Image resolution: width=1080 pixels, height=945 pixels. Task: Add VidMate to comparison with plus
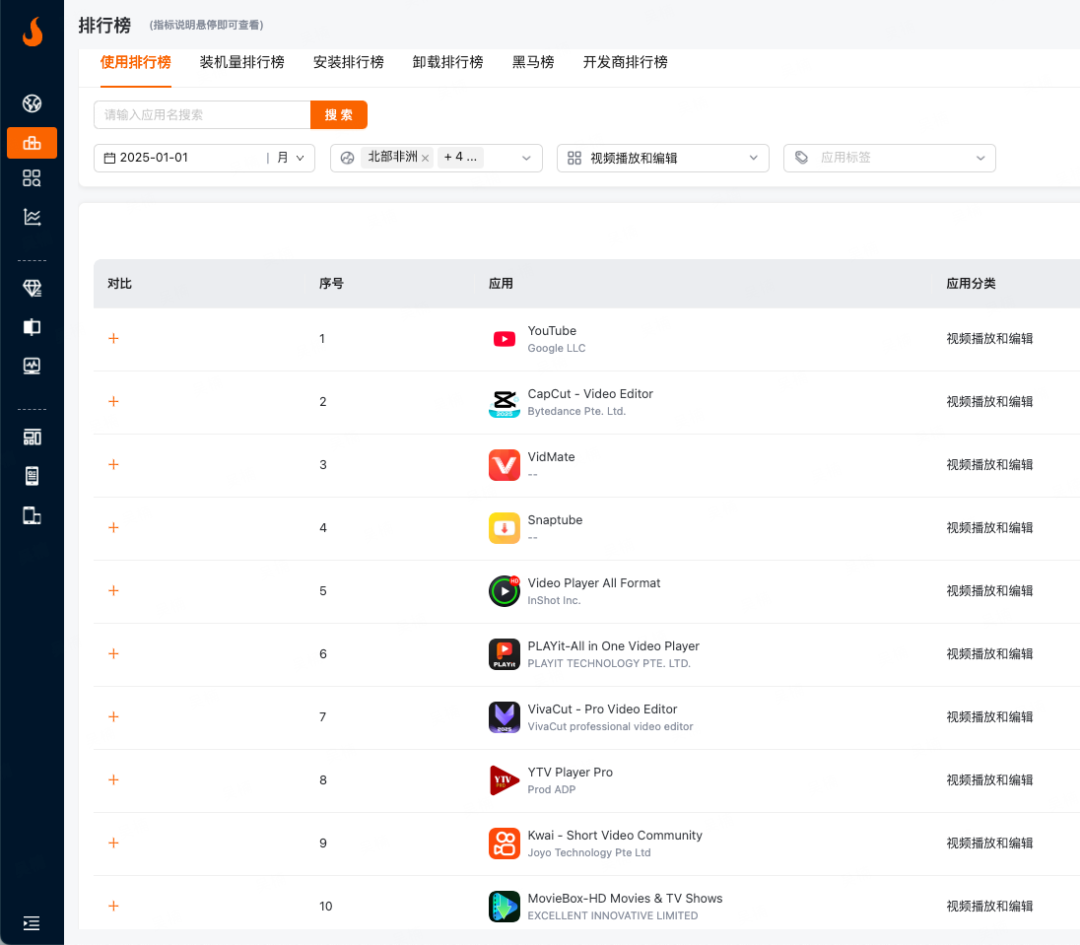[113, 465]
